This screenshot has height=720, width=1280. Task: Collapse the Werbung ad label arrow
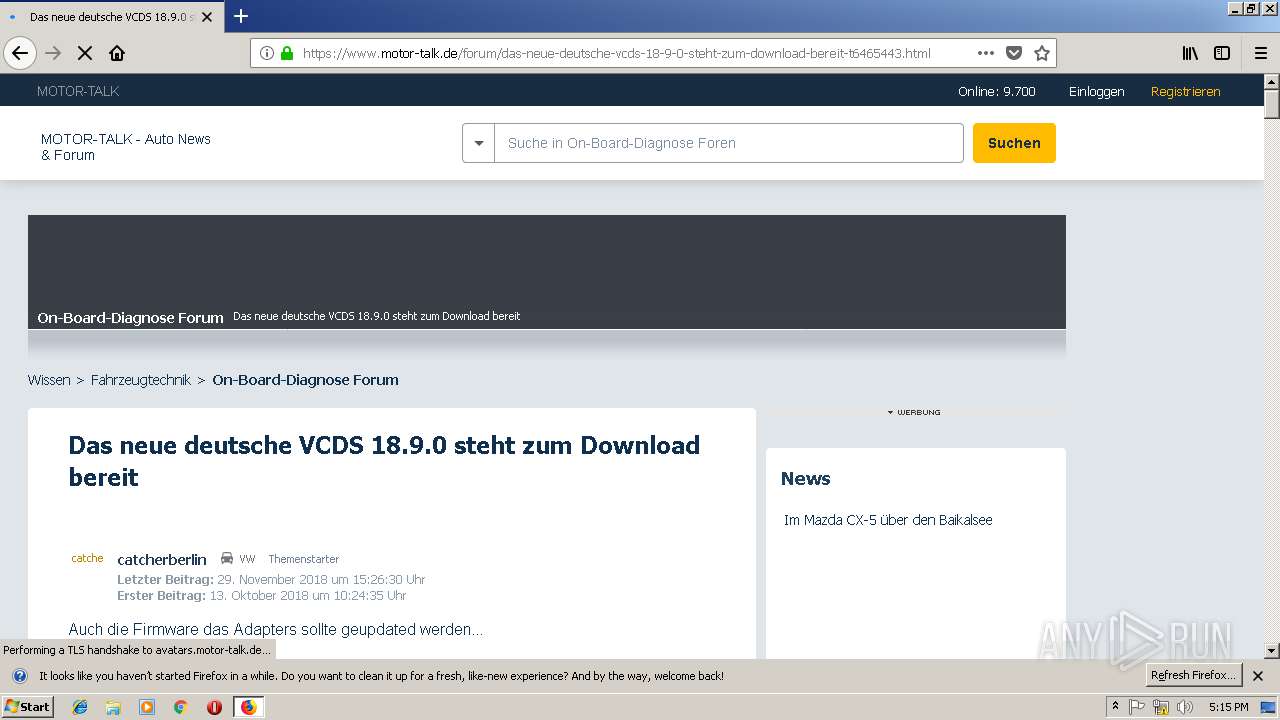coord(890,412)
